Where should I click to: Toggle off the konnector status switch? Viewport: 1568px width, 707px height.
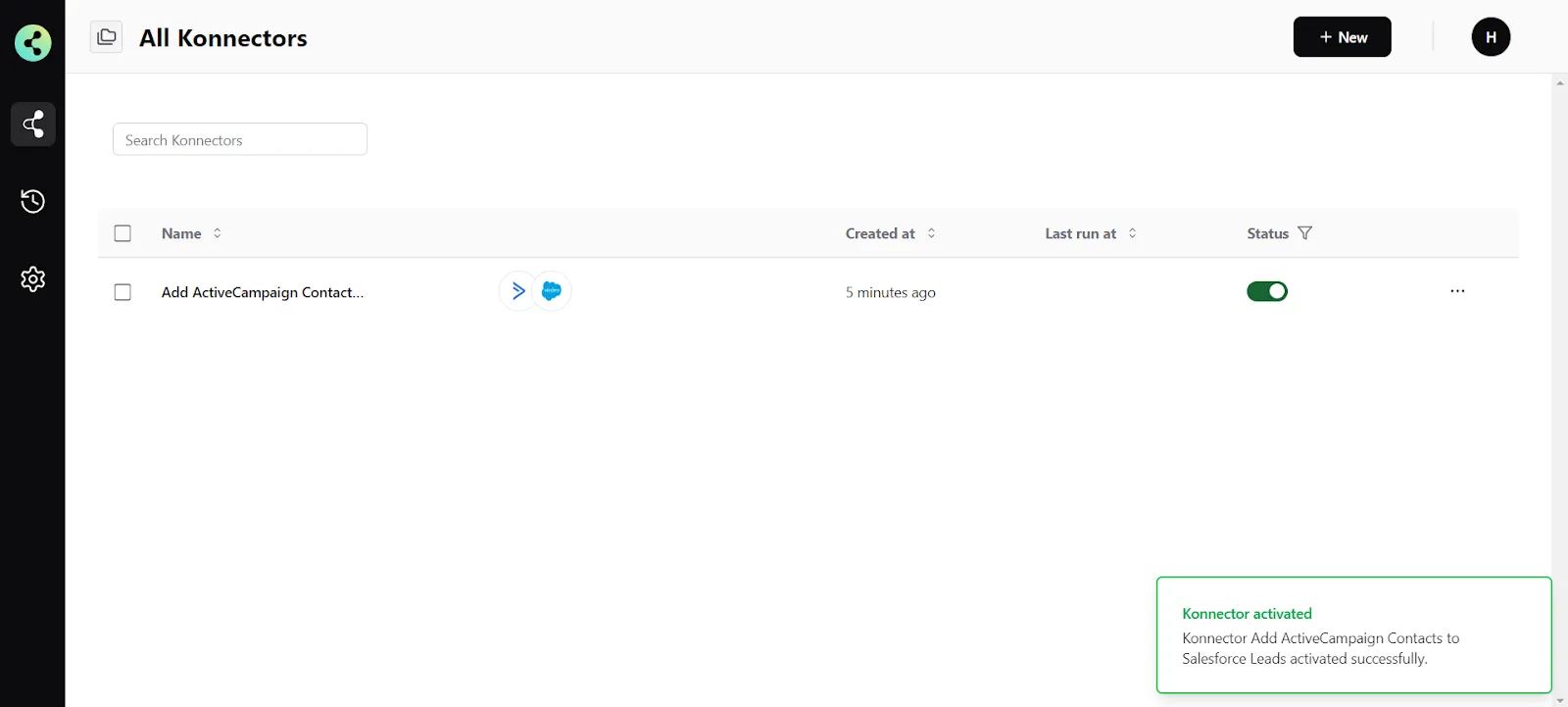point(1267,291)
